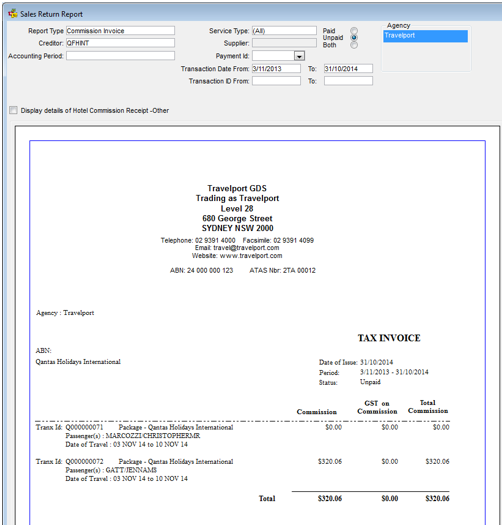Click the Service Type field showing (All)
The height and width of the screenshot is (528, 503).
(x=284, y=31)
